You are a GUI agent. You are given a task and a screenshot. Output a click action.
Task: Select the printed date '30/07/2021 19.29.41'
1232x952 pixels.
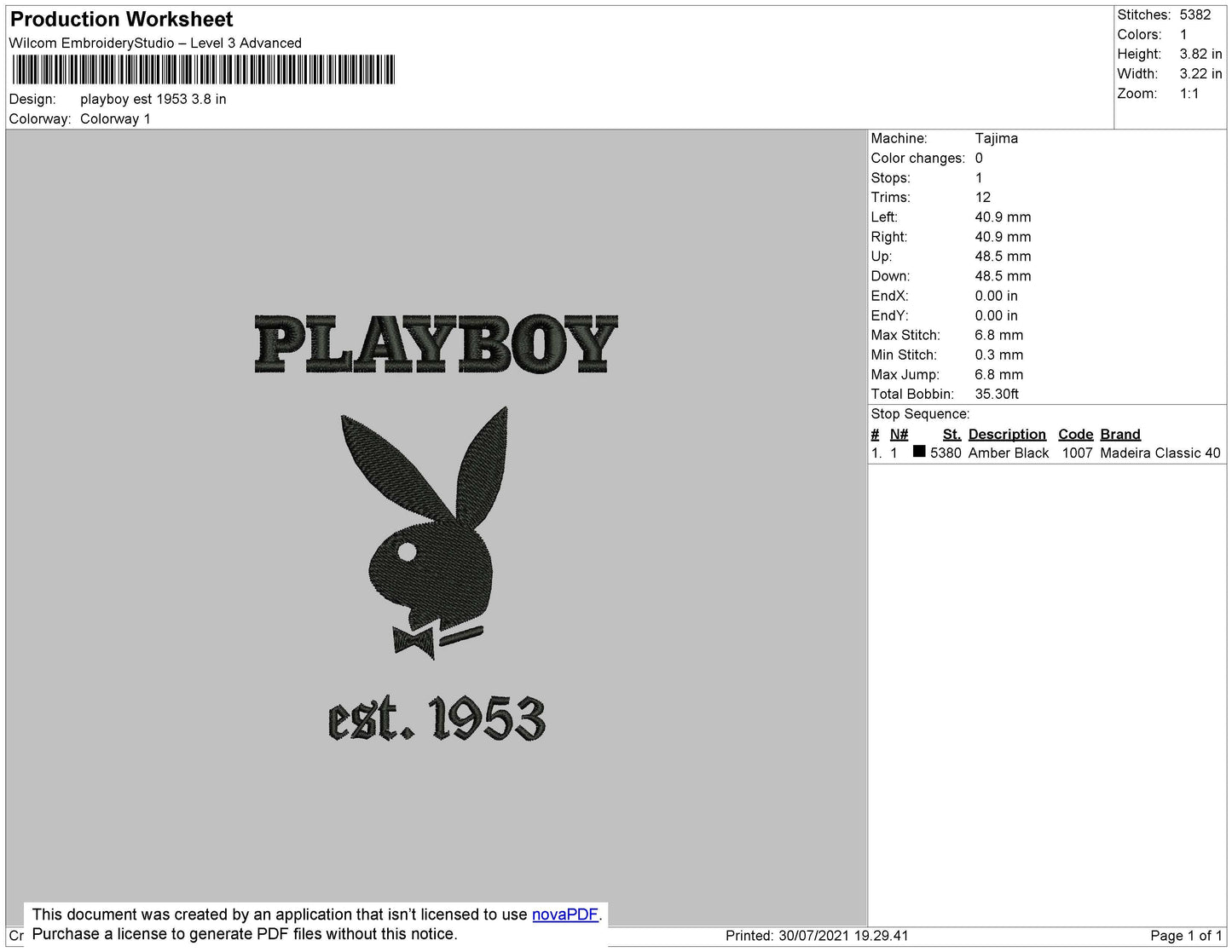[843, 936]
